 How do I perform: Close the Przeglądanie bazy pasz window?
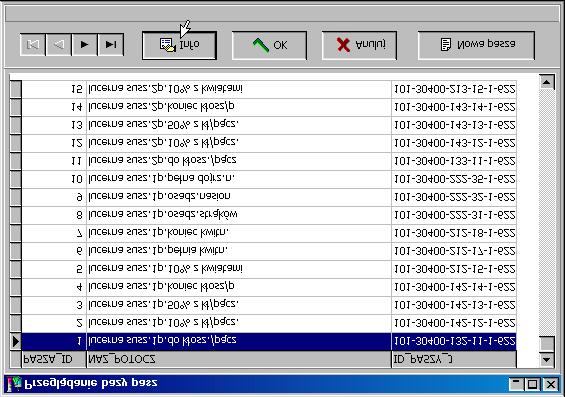551,384
